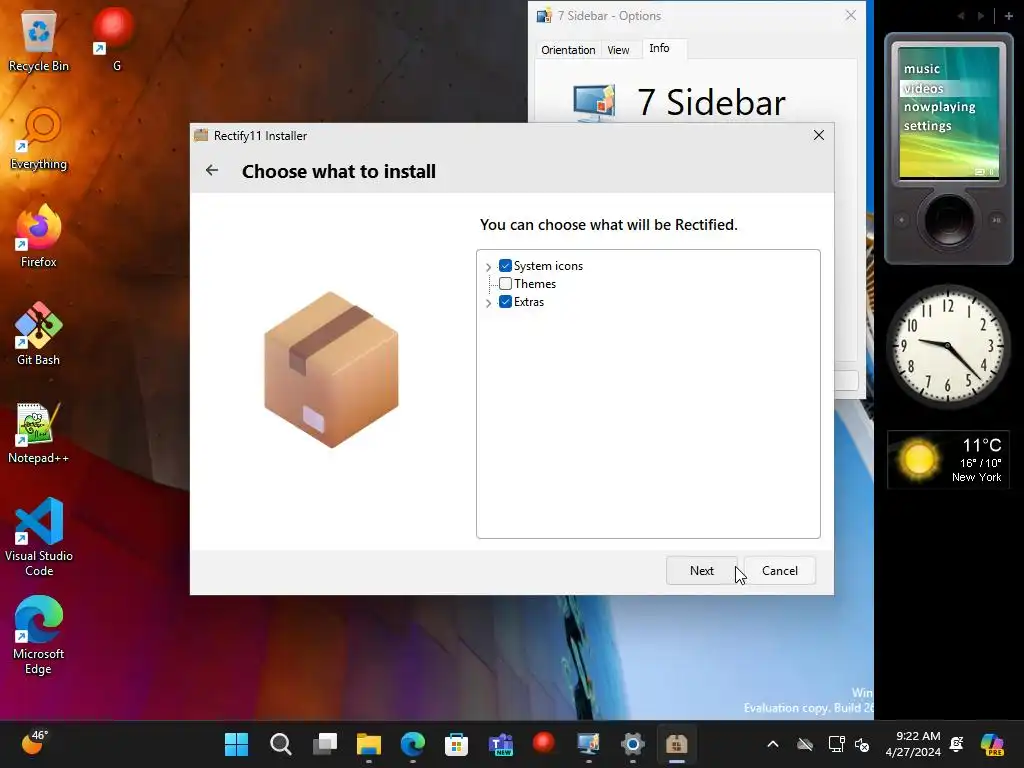Image resolution: width=1024 pixels, height=768 pixels.
Task: Open the Windows Start menu
Action: pos(236,744)
